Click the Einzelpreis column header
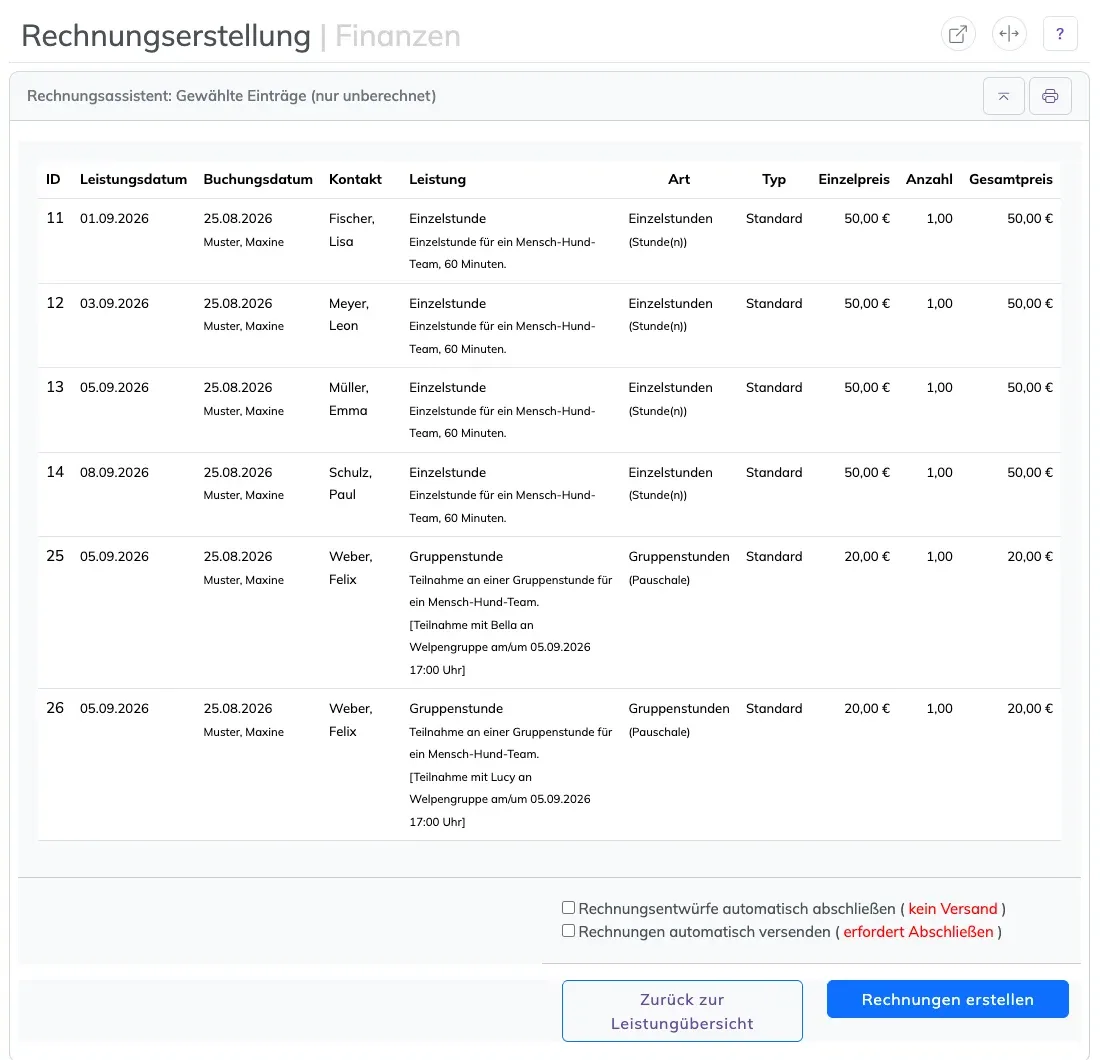The image size is (1100, 1060). (x=854, y=180)
